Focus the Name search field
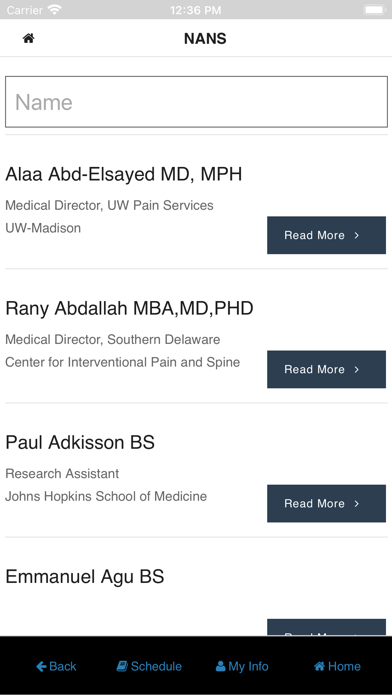The height and width of the screenshot is (696, 392). tap(196, 102)
